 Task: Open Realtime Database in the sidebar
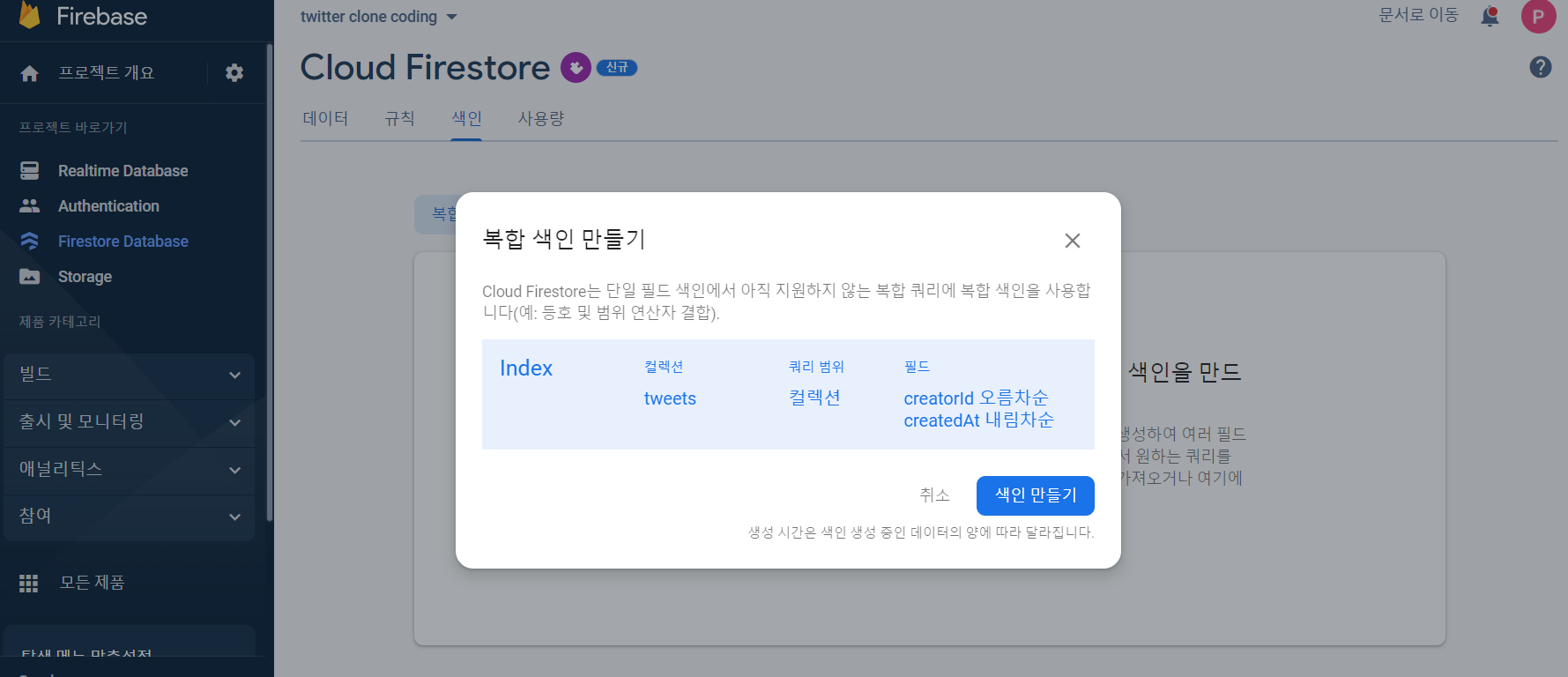pyautogui.click(x=123, y=171)
